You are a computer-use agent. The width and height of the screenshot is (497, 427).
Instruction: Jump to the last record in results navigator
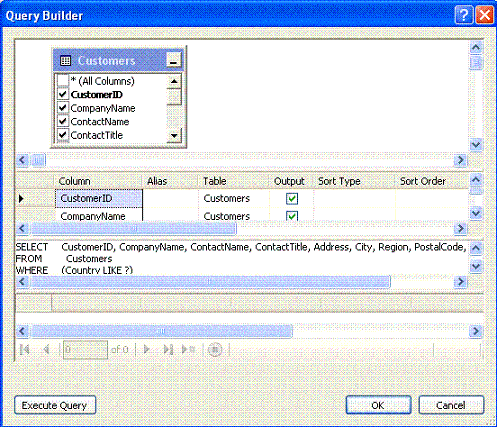[x=168, y=350]
